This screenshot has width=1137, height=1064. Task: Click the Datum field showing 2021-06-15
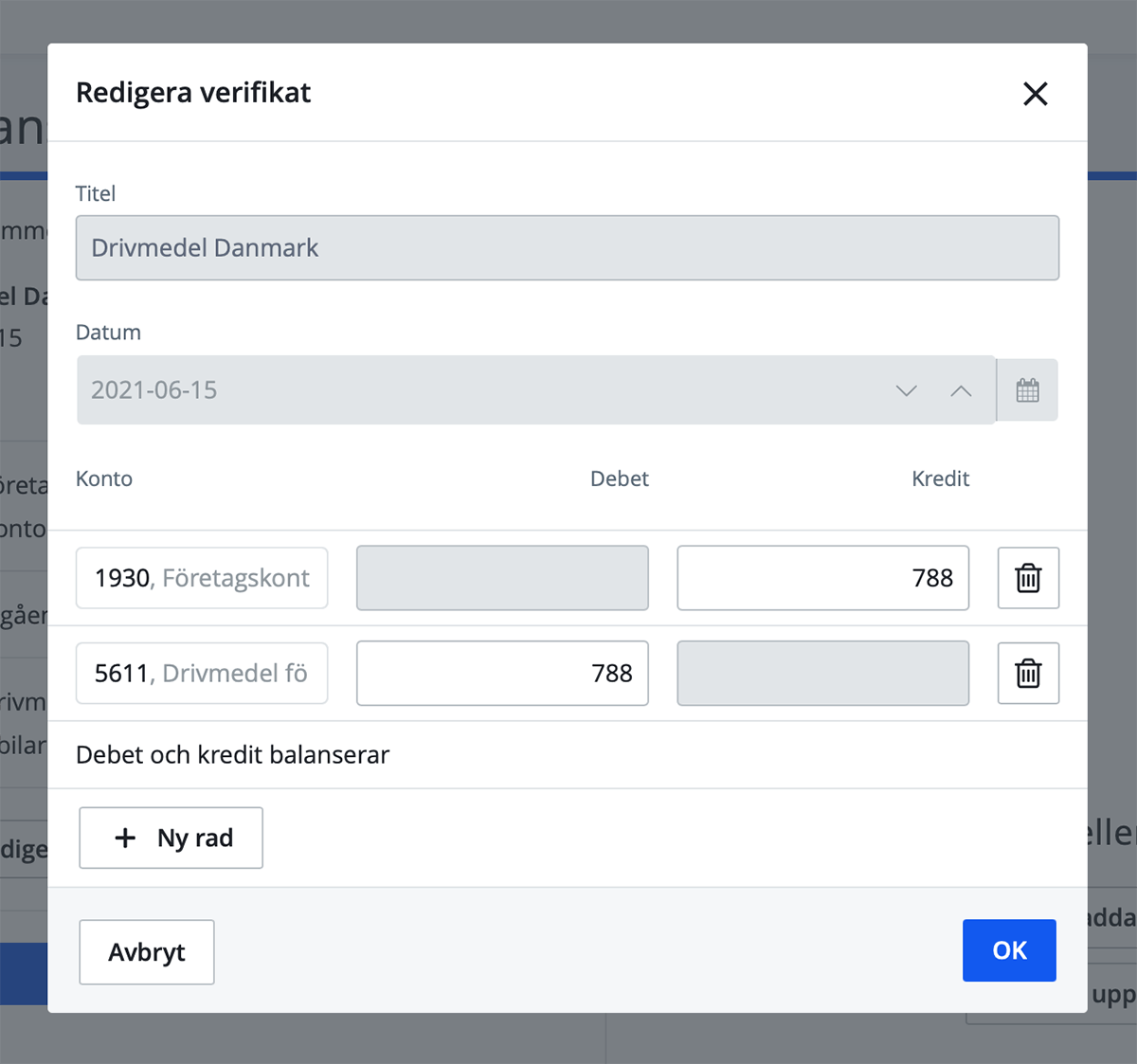pos(474,390)
